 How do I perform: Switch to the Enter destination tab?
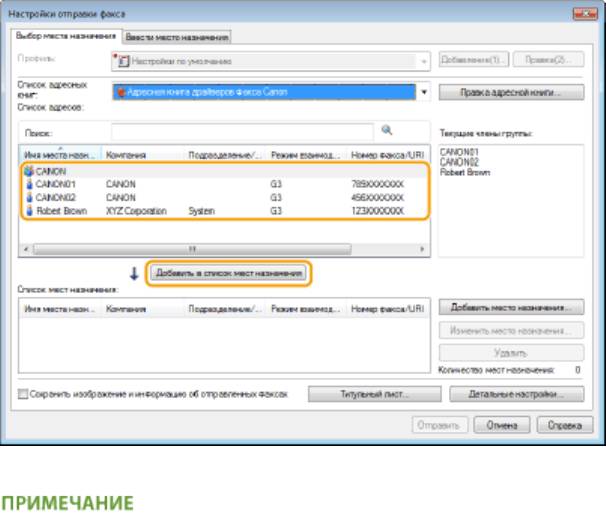point(177,37)
